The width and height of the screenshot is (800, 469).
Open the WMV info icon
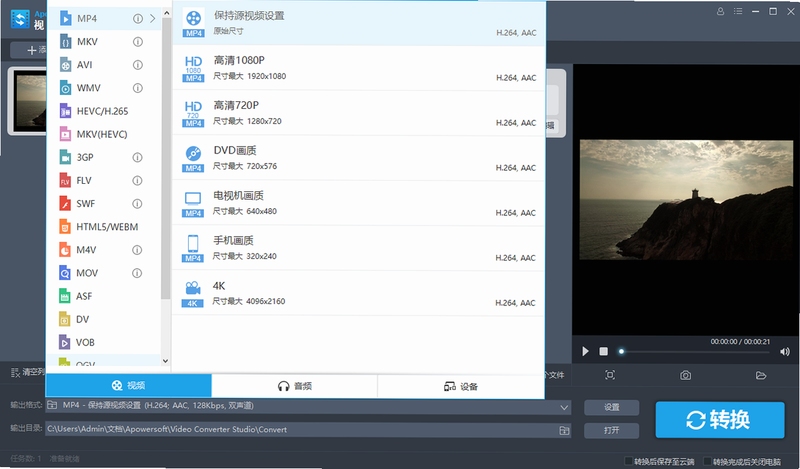[138, 88]
